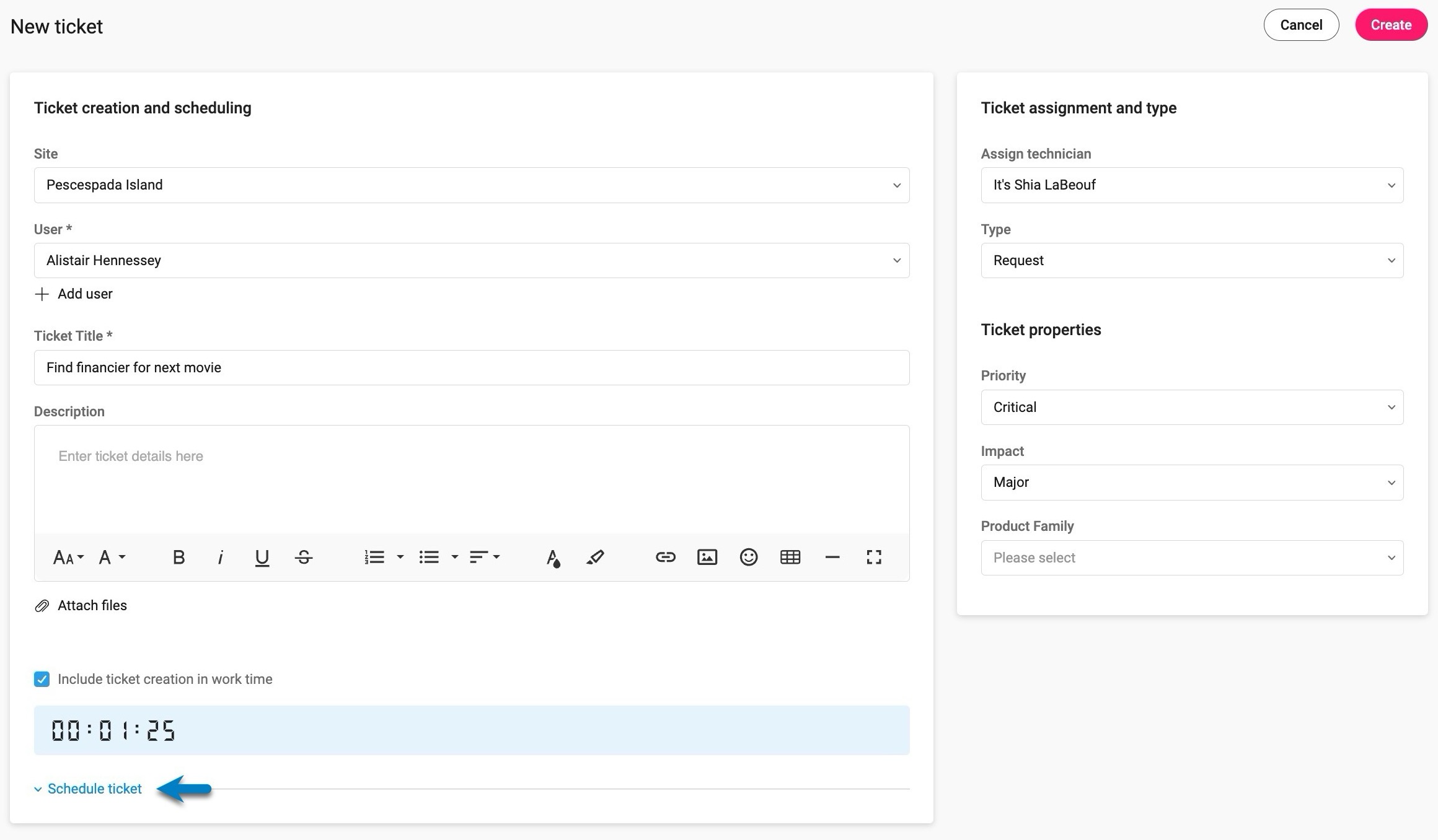1438x840 pixels.
Task: Insert a bulleted list
Action: (429, 558)
